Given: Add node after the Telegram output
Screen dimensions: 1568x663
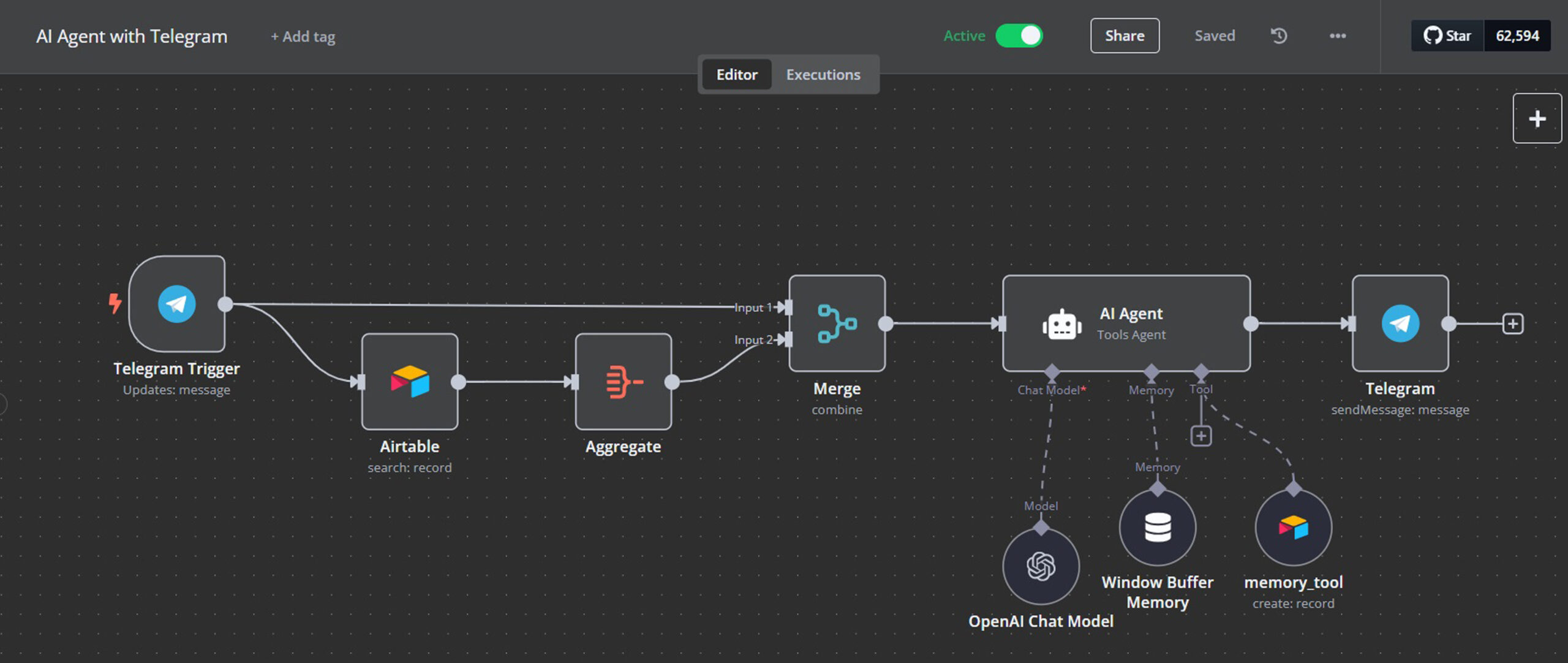Looking at the screenshot, I should pyautogui.click(x=1512, y=324).
